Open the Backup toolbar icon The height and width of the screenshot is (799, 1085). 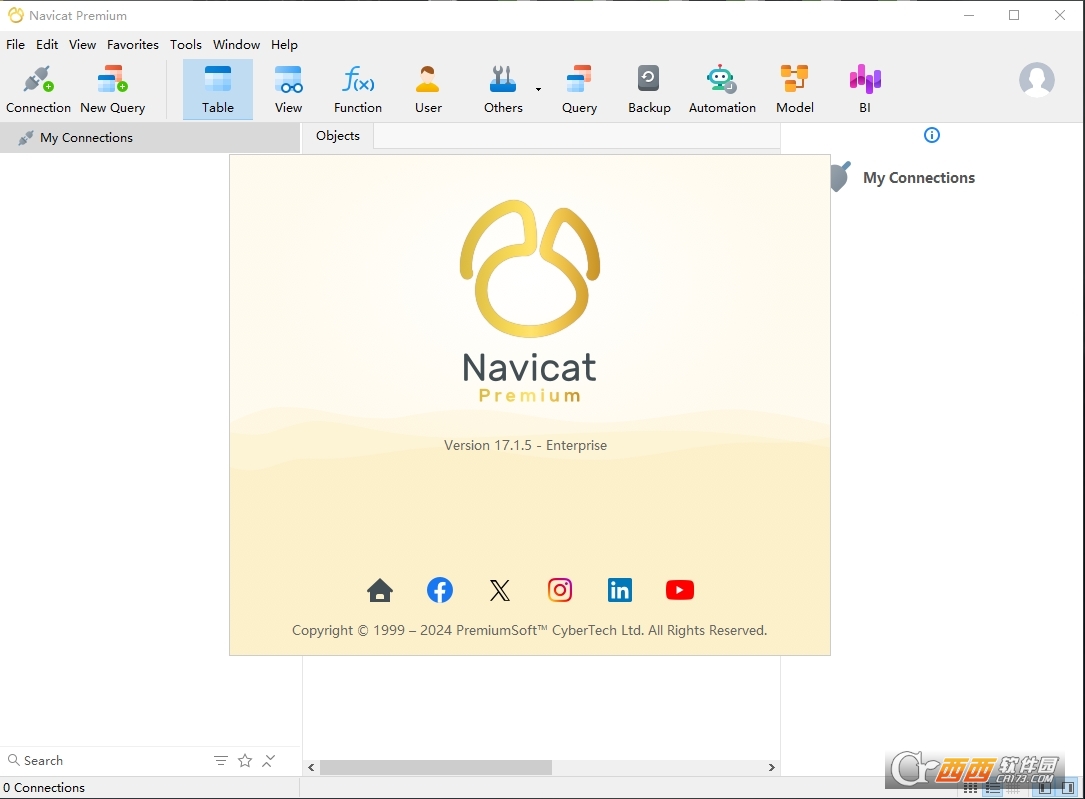pos(649,89)
